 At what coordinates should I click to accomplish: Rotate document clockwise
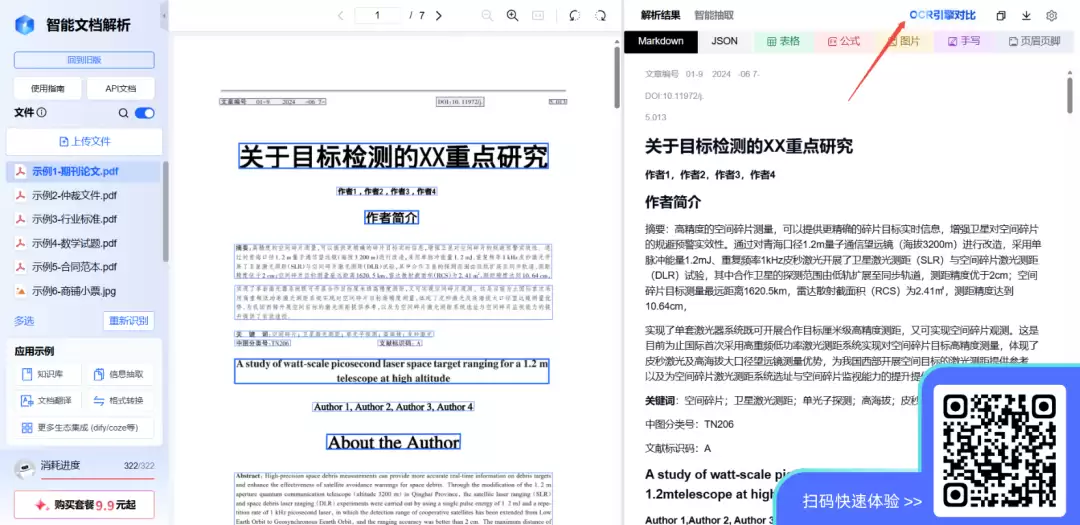click(601, 15)
